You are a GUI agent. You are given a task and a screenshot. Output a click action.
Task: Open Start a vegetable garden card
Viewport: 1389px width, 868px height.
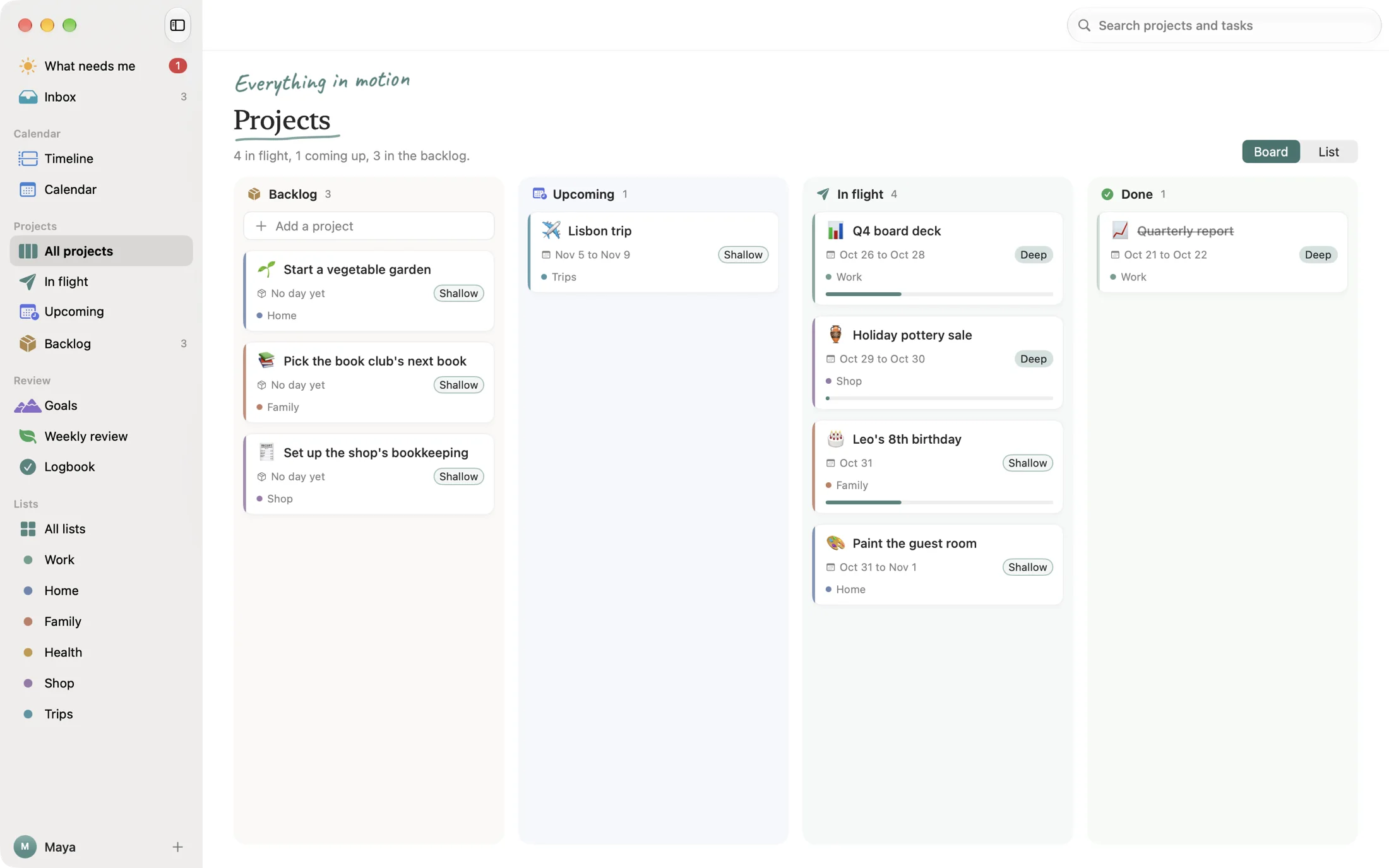(x=369, y=291)
